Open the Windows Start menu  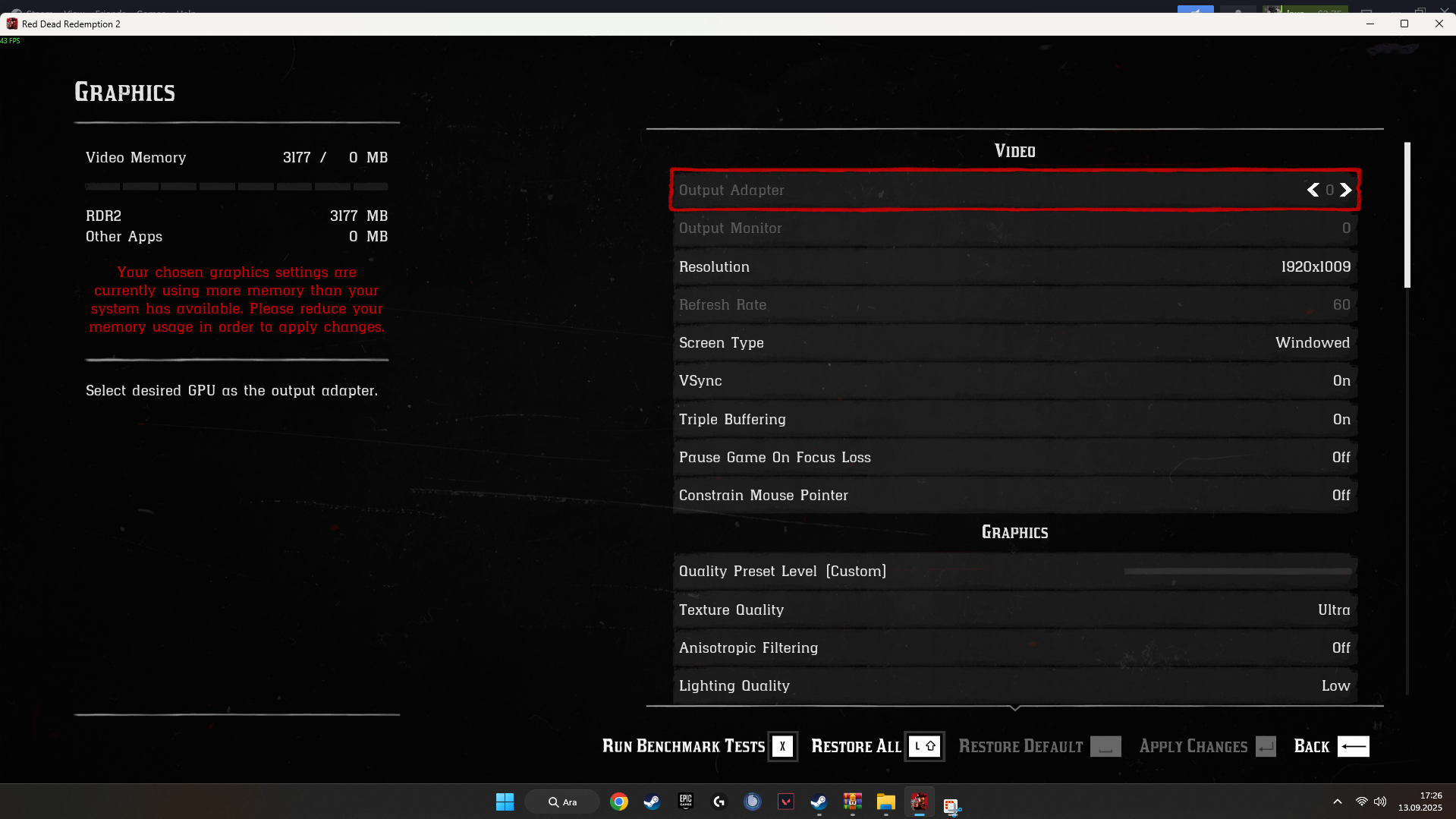click(505, 802)
